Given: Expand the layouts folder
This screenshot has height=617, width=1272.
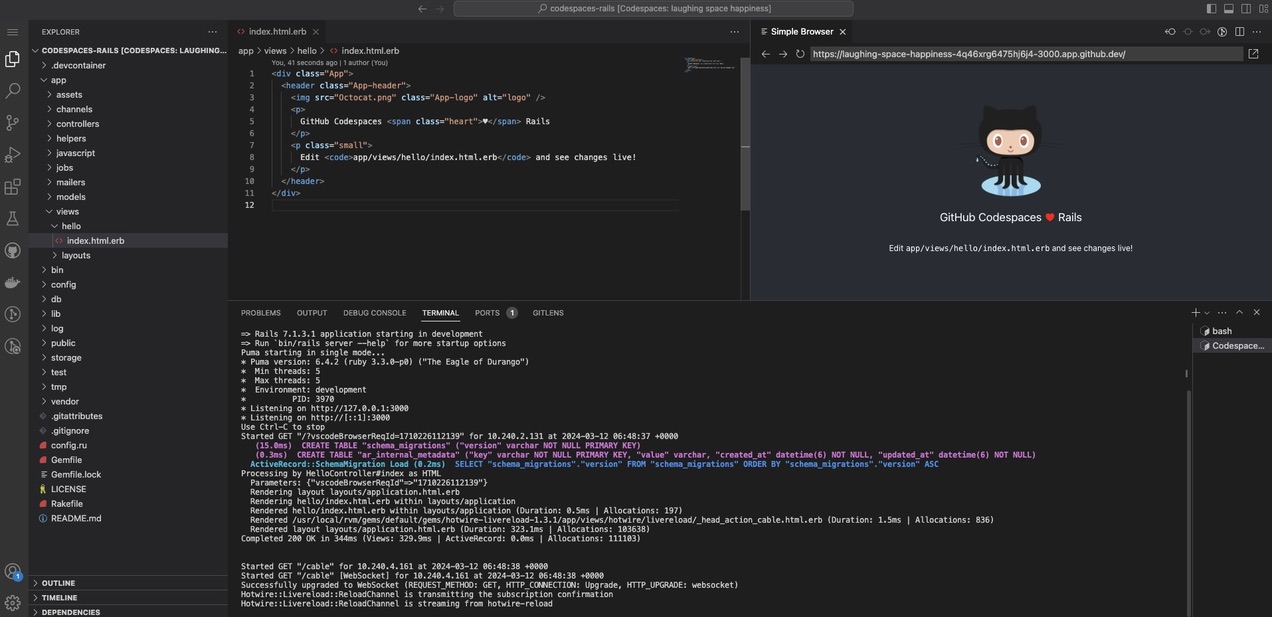Looking at the screenshot, I should [x=130, y=255].
